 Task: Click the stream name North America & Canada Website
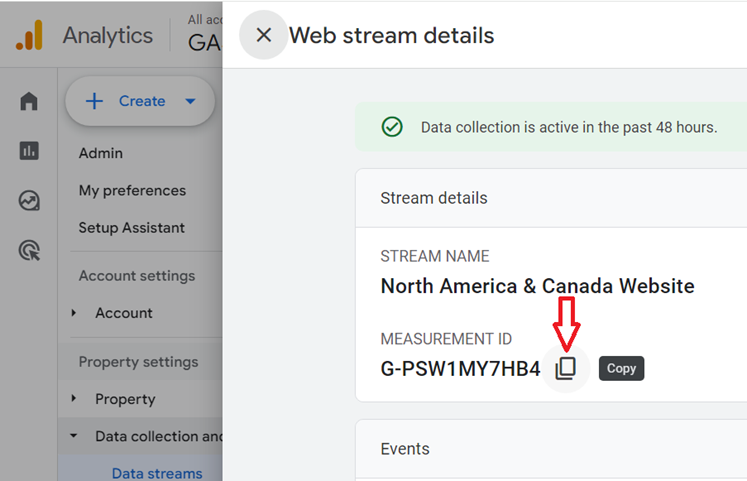click(537, 286)
